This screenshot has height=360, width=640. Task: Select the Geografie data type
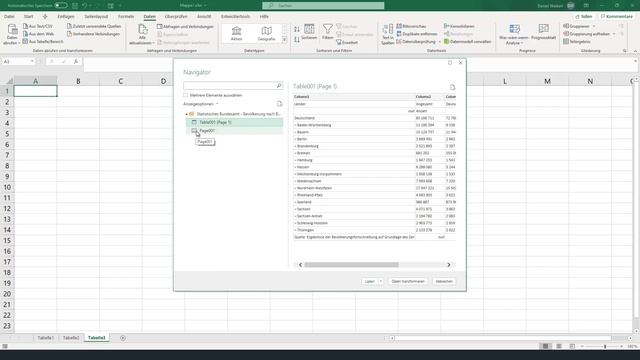click(267, 33)
